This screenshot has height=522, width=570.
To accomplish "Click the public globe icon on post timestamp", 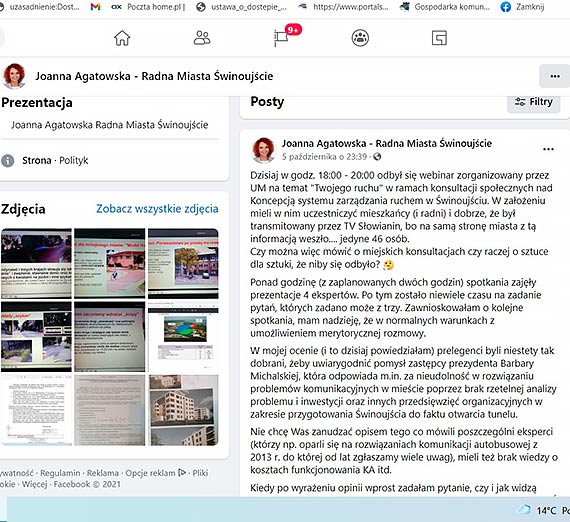I will click(377, 157).
